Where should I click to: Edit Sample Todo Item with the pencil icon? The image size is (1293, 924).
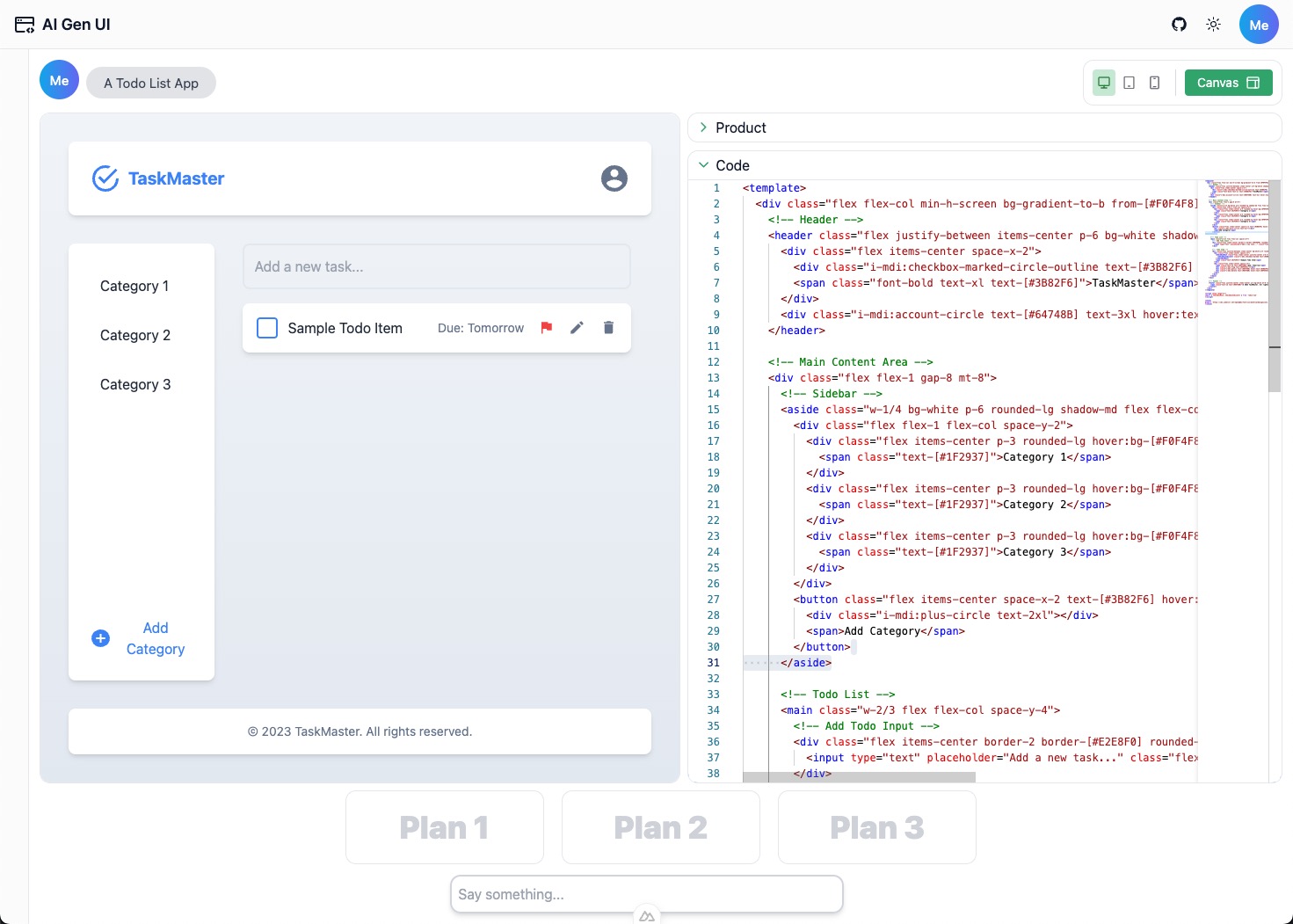coord(577,328)
